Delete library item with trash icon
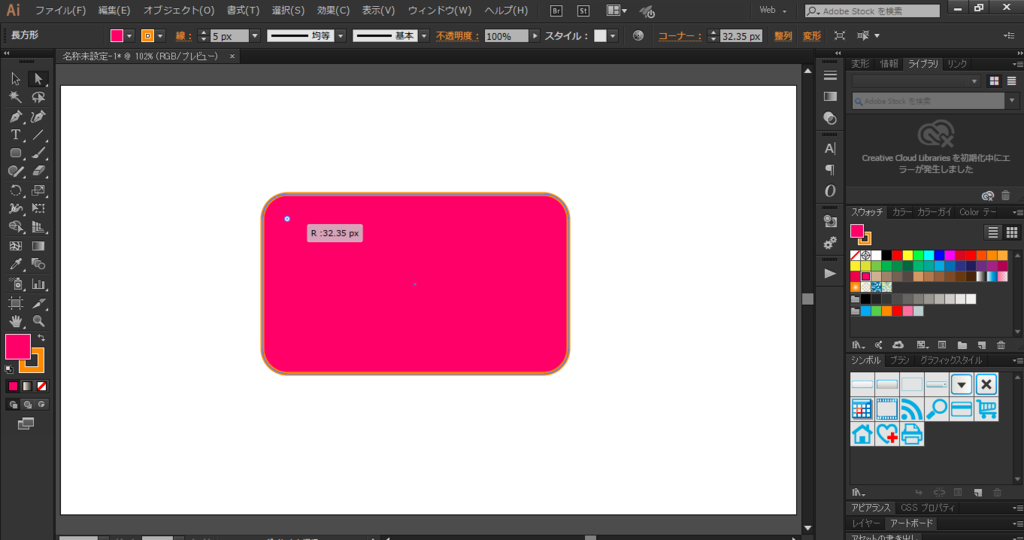This screenshot has height=540, width=1024. [x=1006, y=195]
